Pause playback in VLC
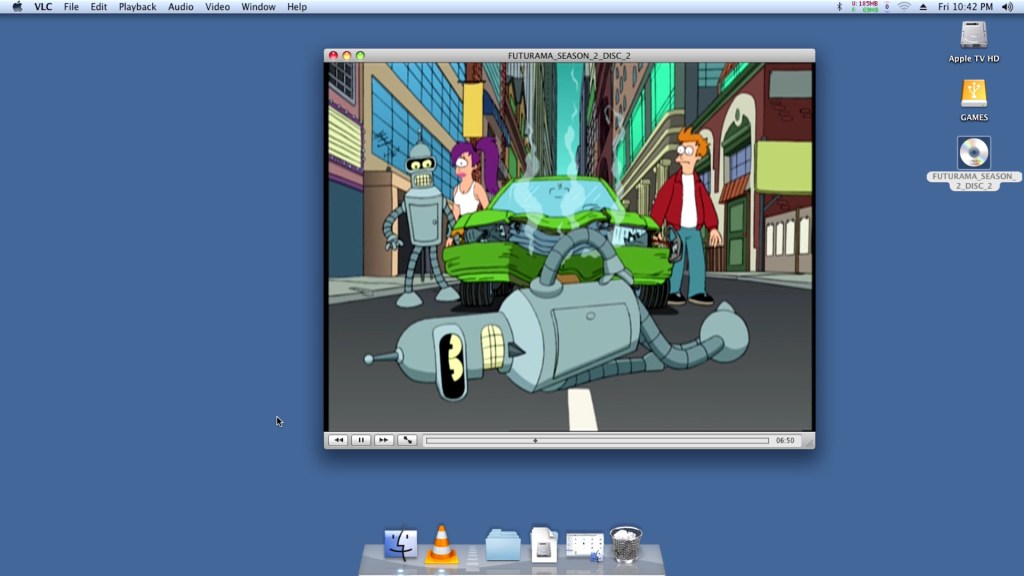The height and width of the screenshot is (576, 1024). 361,439
